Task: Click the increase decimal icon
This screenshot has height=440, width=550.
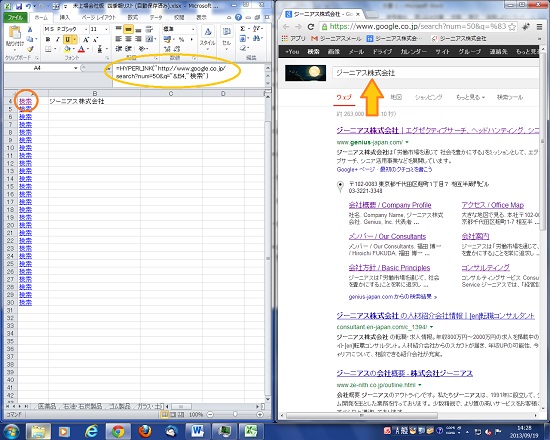Action: coord(167,49)
